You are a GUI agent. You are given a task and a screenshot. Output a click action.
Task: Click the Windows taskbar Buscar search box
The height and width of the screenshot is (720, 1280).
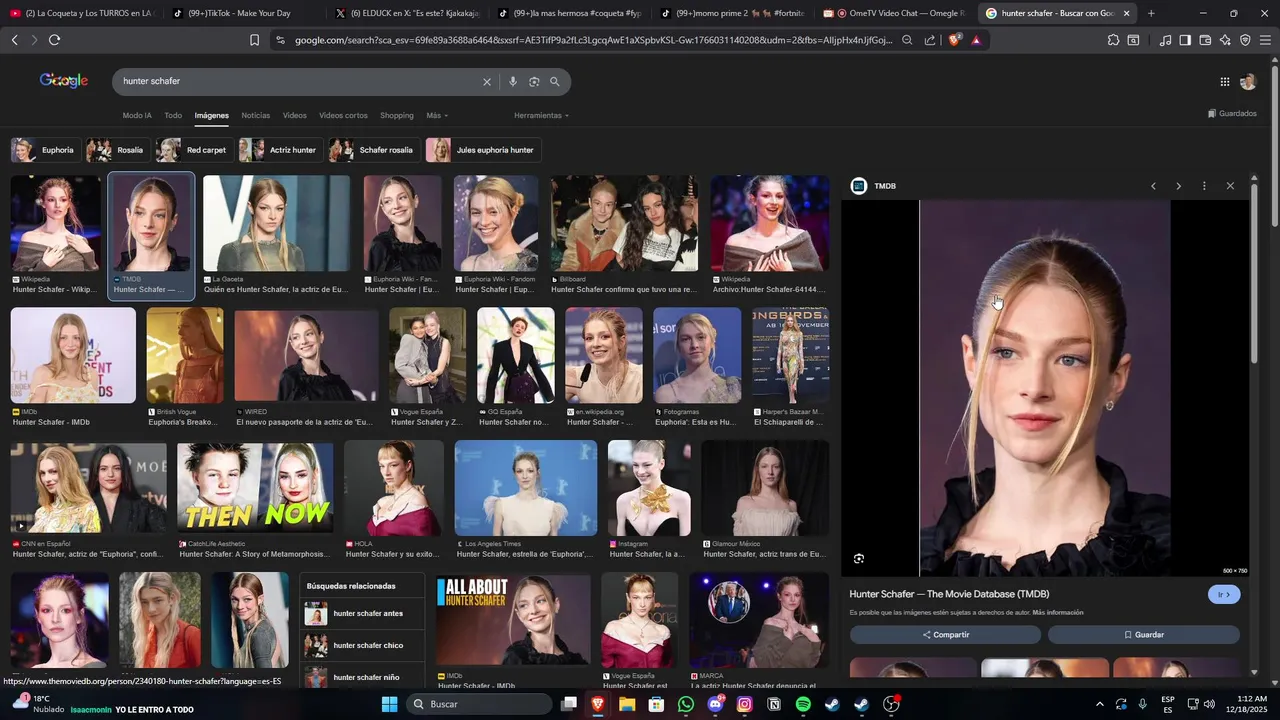(480, 704)
